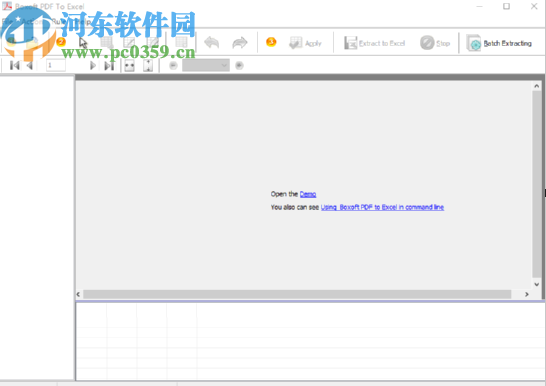
Task: Click the 'You also can see' text
Action: tap(295, 207)
